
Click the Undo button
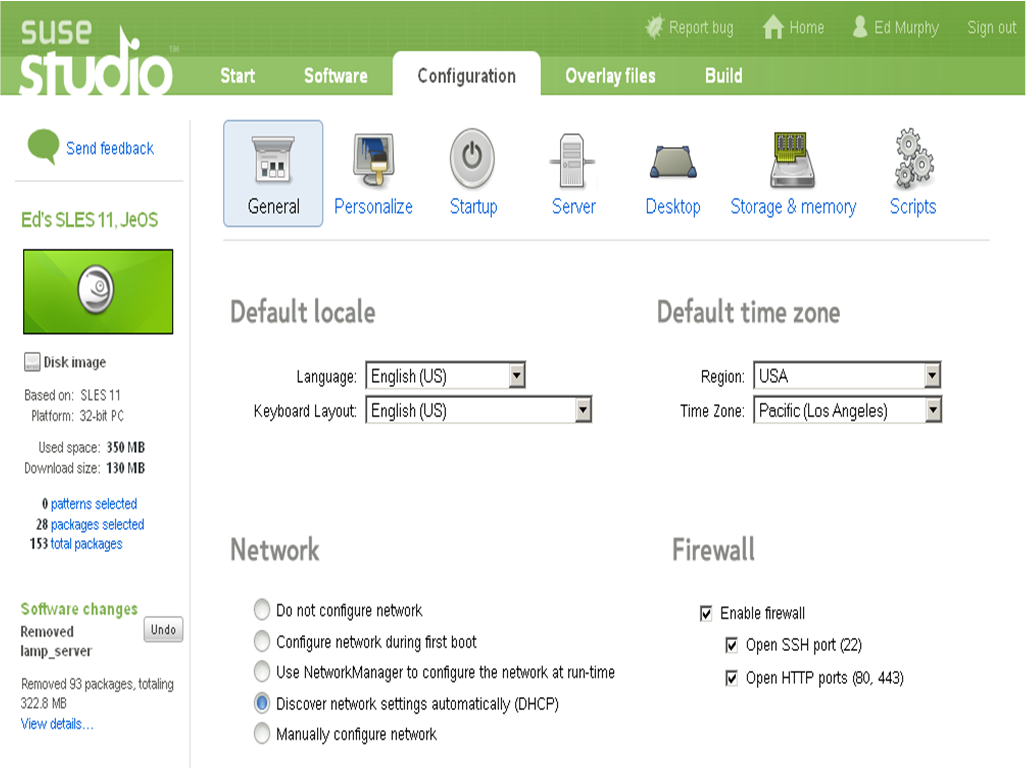pos(164,629)
